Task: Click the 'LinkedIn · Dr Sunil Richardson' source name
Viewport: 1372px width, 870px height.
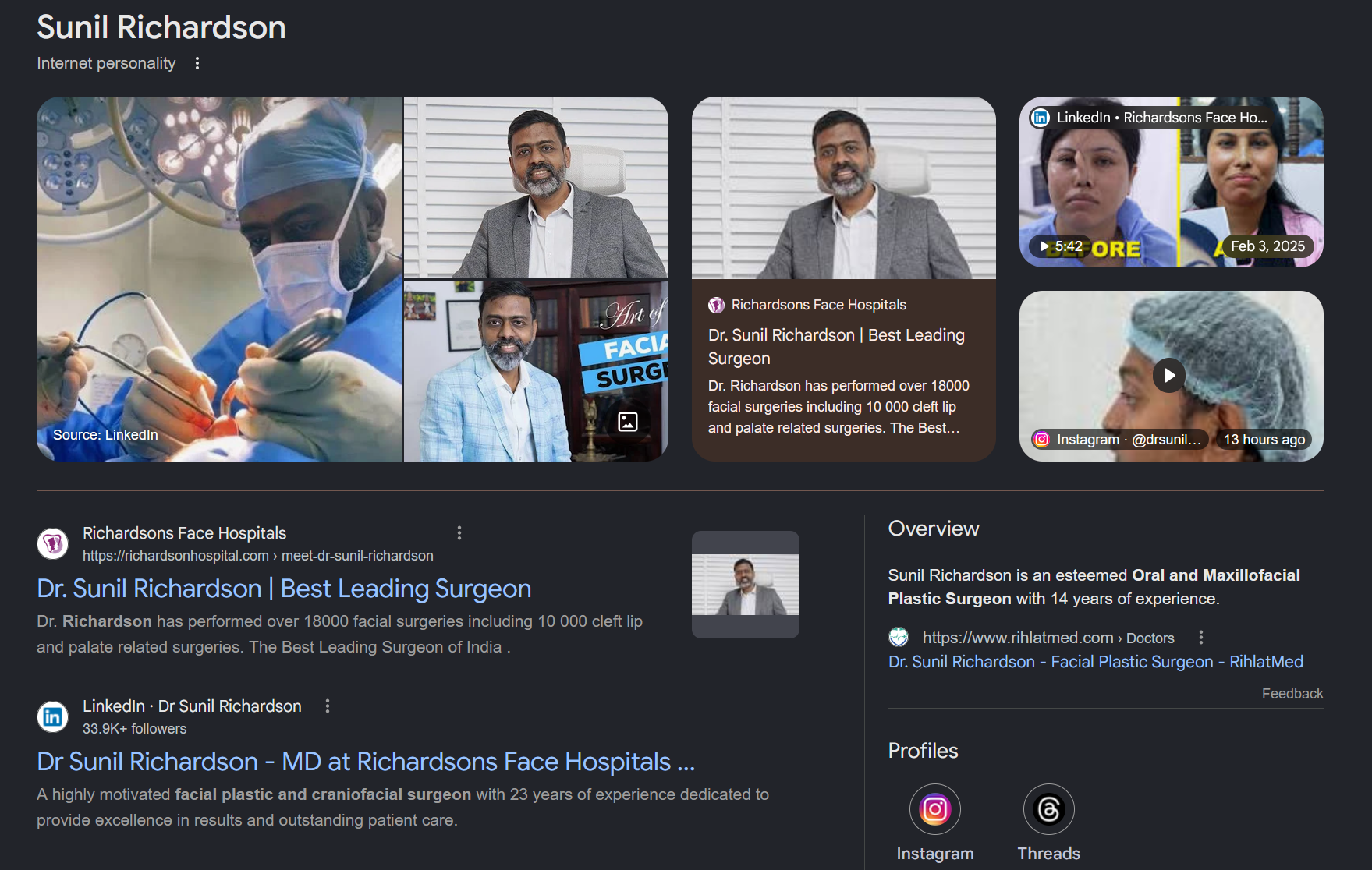Action: pos(192,706)
